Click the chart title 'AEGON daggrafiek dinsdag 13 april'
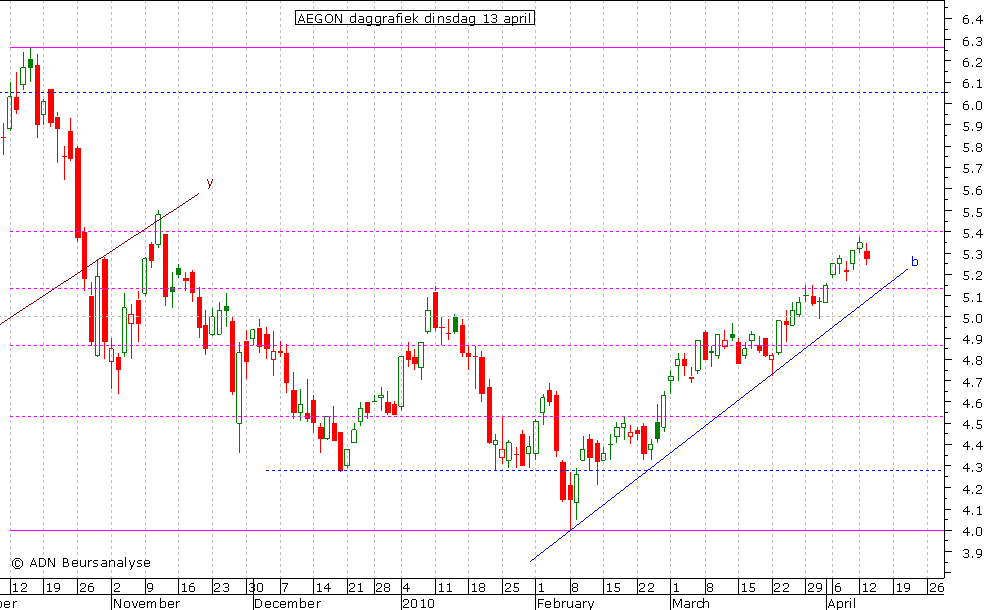The width and height of the screenshot is (985, 610). [415, 18]
